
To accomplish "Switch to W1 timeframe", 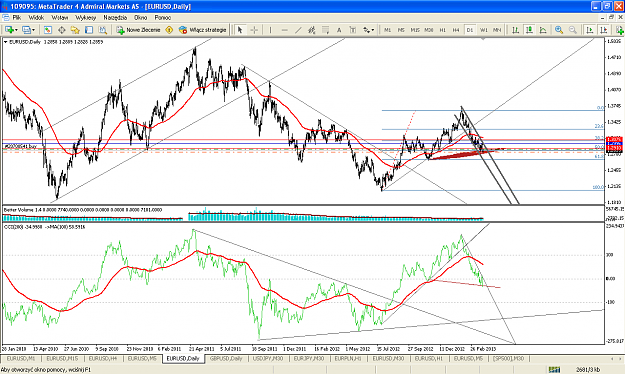I will point(483,30).
